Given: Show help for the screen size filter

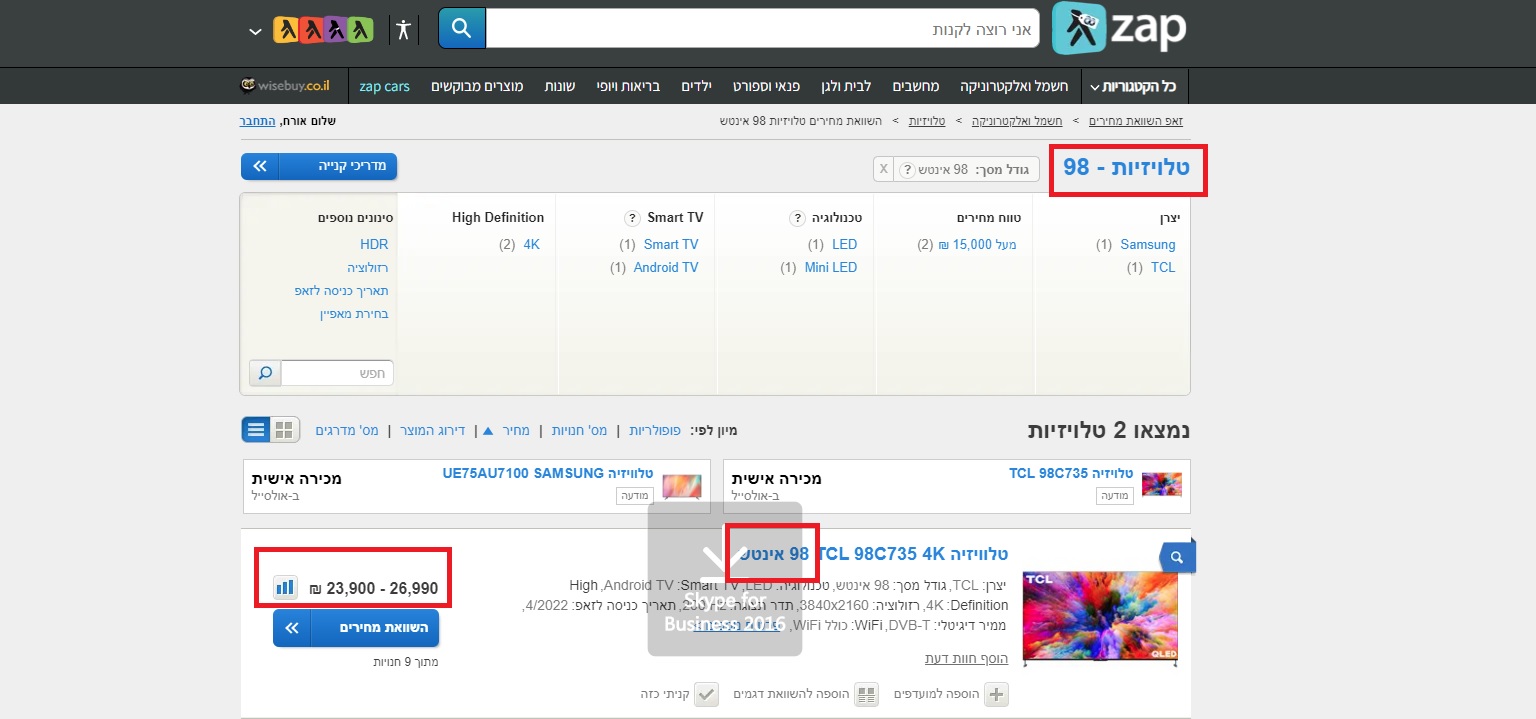Looking at the screenshot, I should tap(907, 170).
